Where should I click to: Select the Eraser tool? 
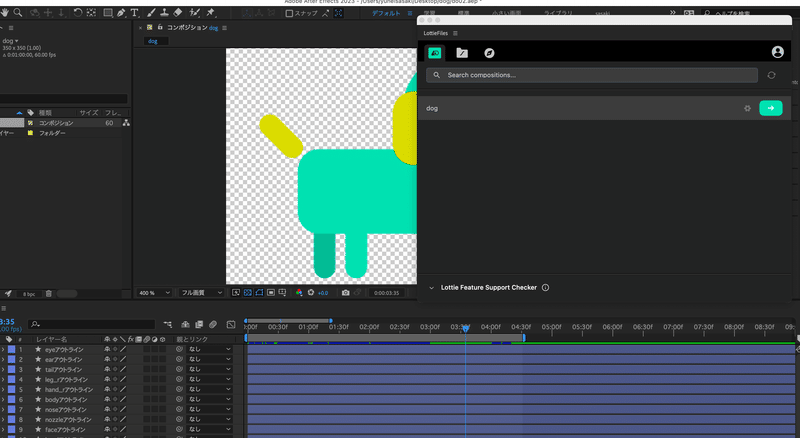178,12
